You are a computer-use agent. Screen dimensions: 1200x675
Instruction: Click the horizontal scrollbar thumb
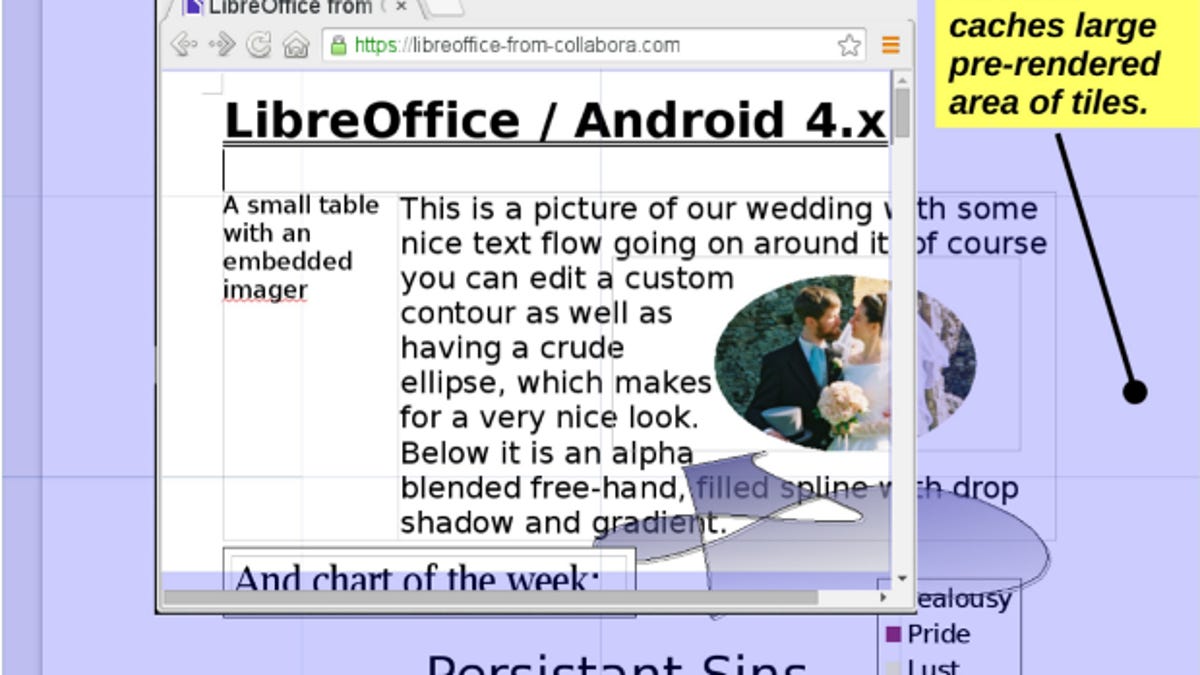pos(490,597)
